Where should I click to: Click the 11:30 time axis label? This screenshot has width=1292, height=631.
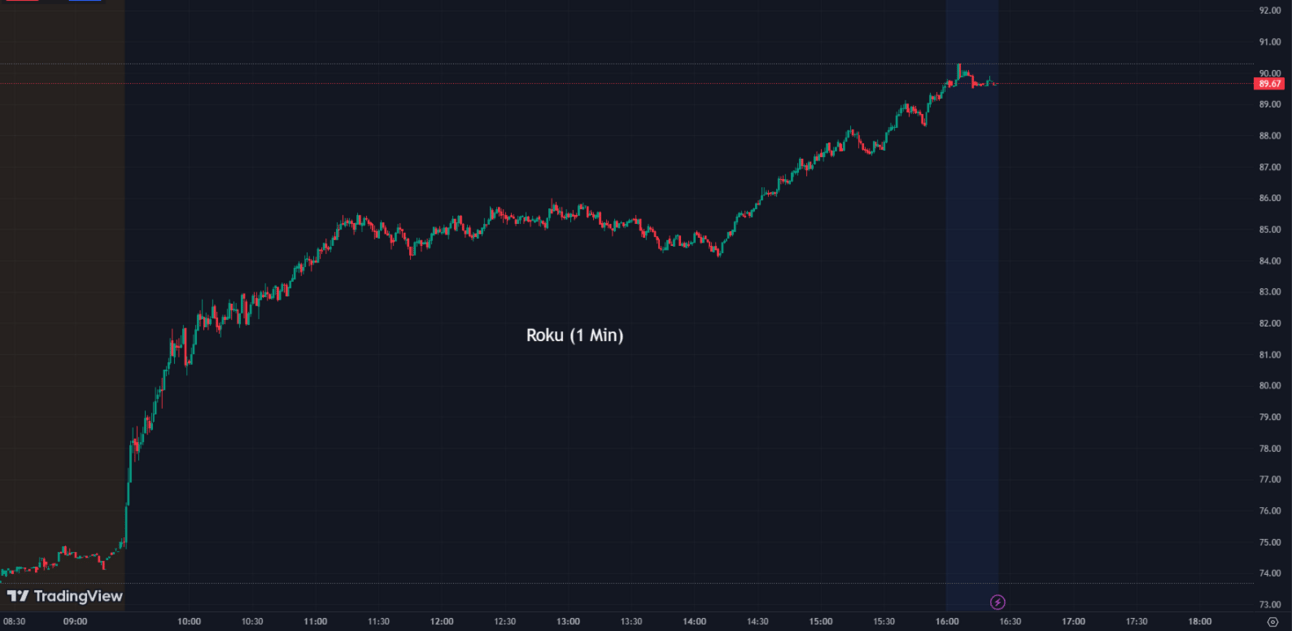tap(378, 621)
